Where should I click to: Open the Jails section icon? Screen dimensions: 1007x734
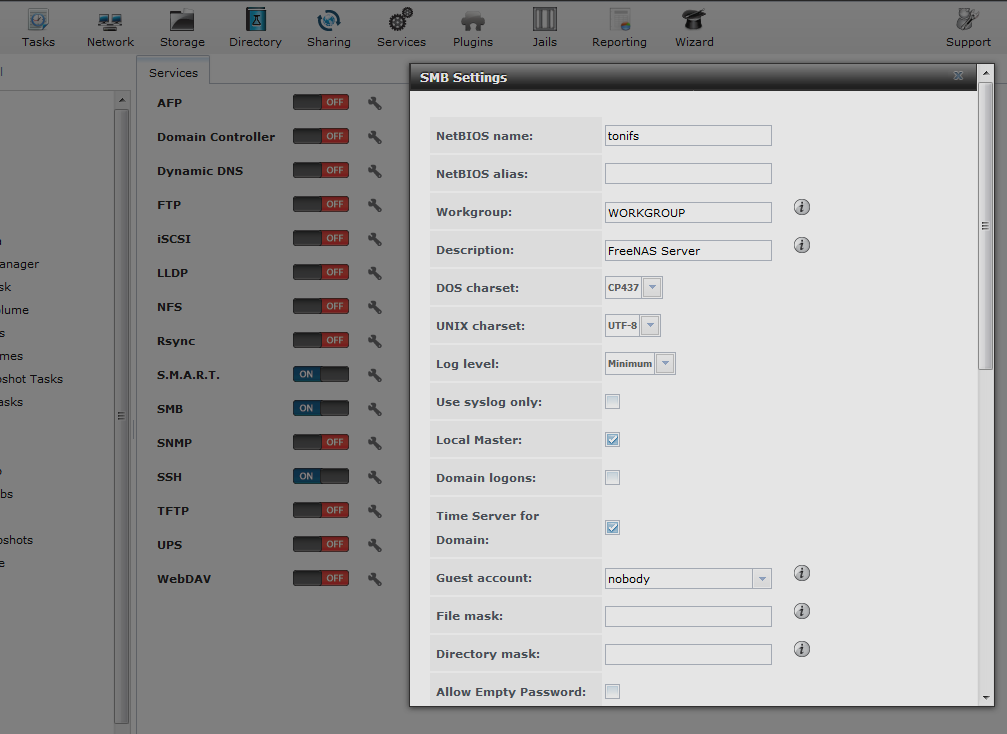point(545,26)
